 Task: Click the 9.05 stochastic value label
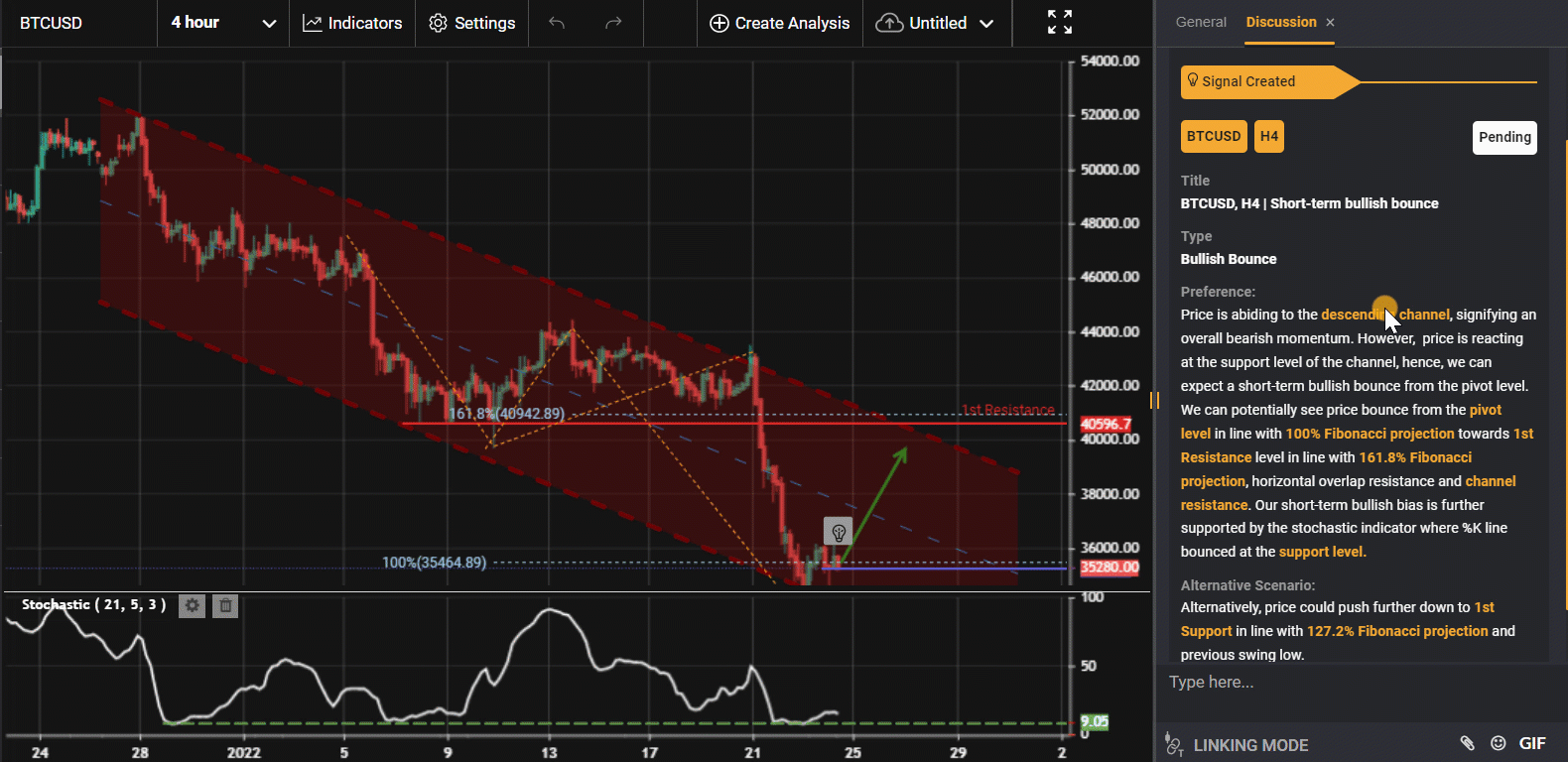1095,722
